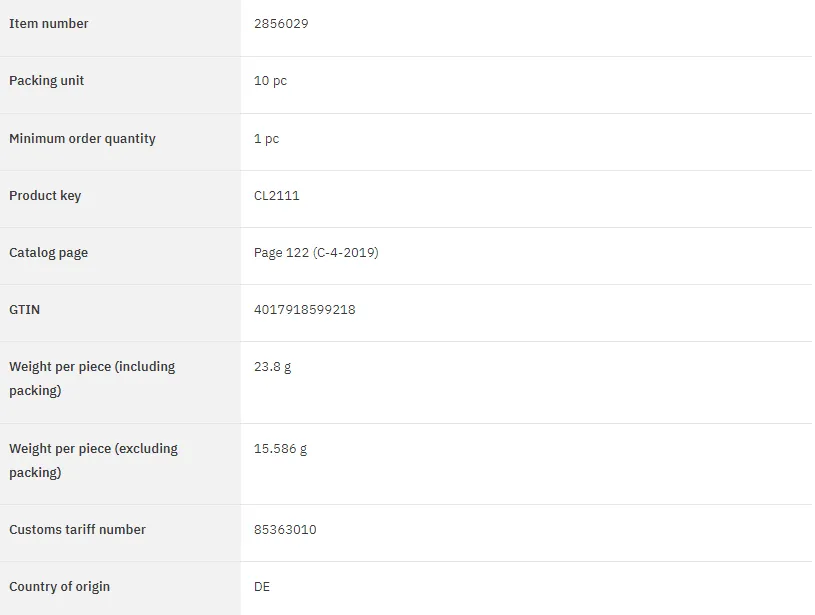This screenshot has height=615, width=815.
Task: Click the country of origin value DE
Action: pyautogui.click(x=262, y=587)
